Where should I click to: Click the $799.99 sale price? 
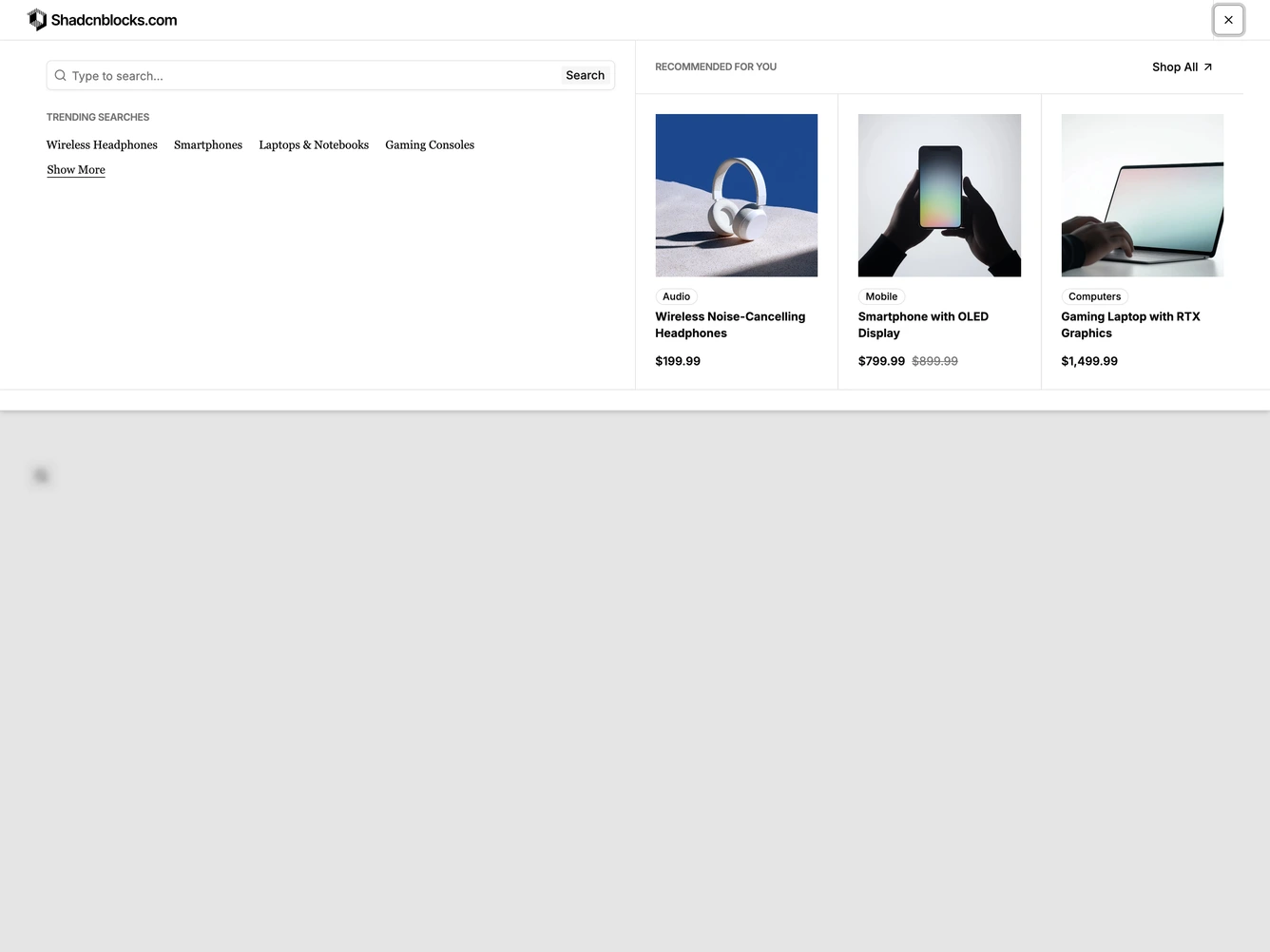[881, 361]
